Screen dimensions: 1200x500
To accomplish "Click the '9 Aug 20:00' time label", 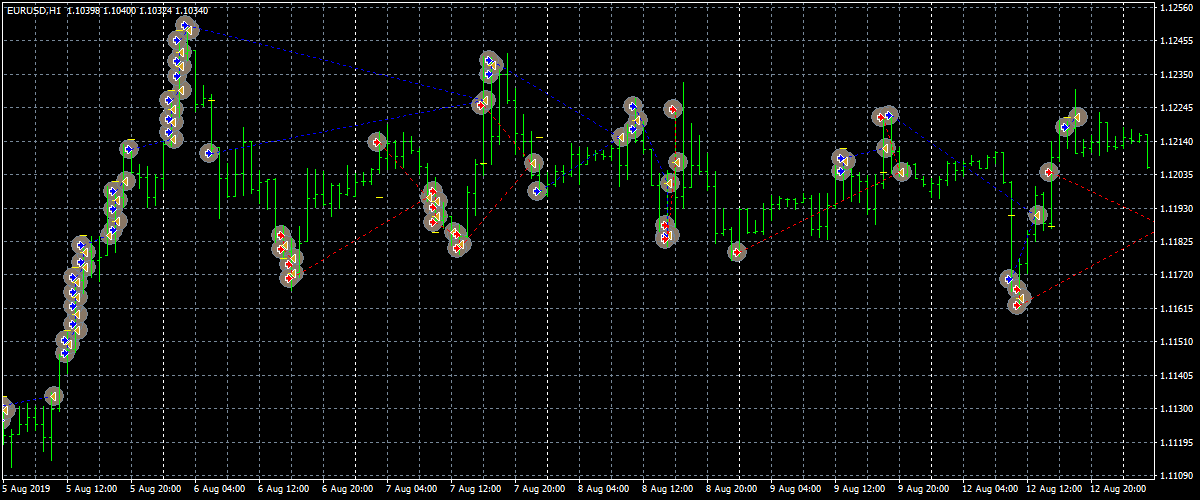I will coord(924,490).
